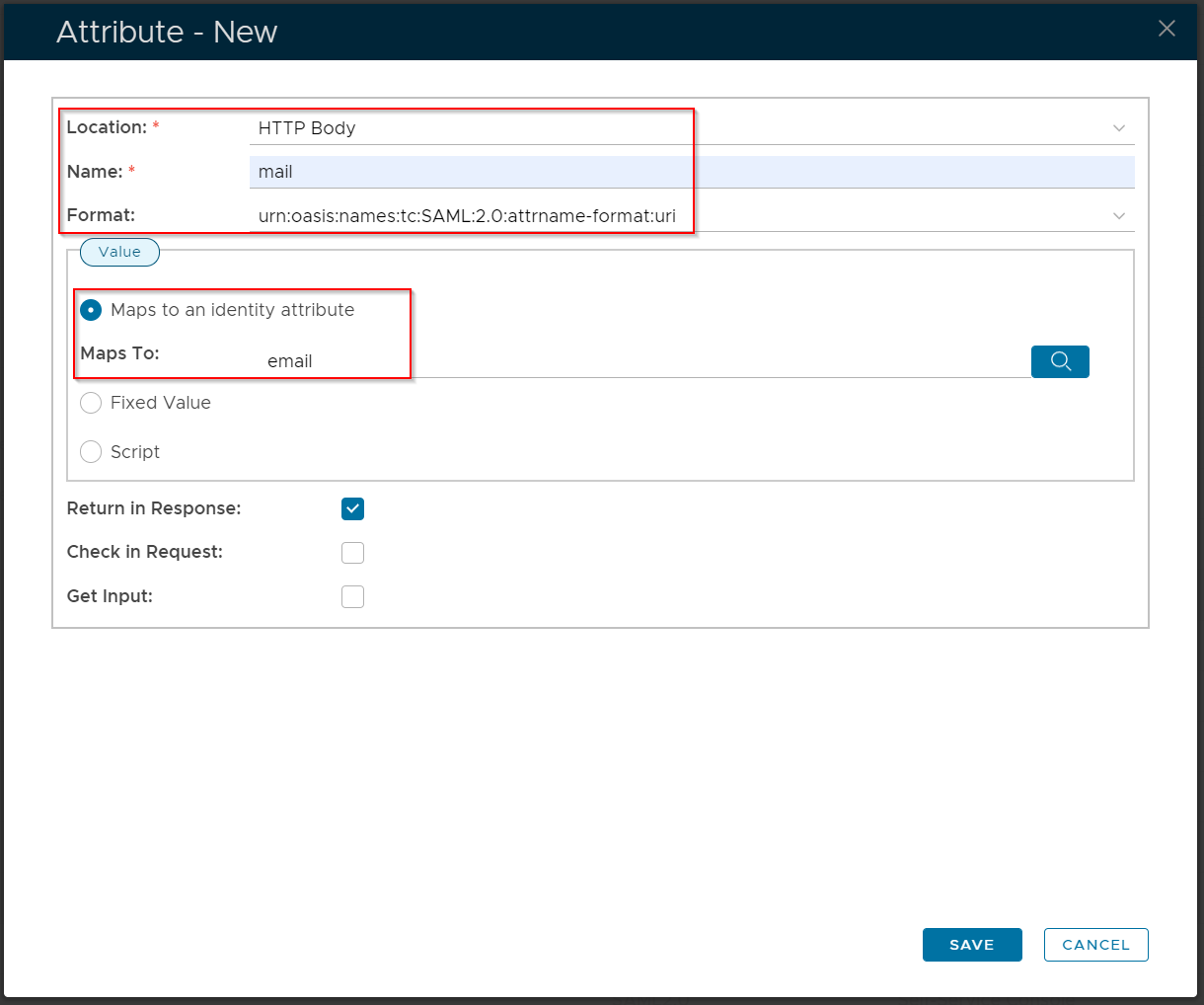Click the Value tab label

coord(119,252)
